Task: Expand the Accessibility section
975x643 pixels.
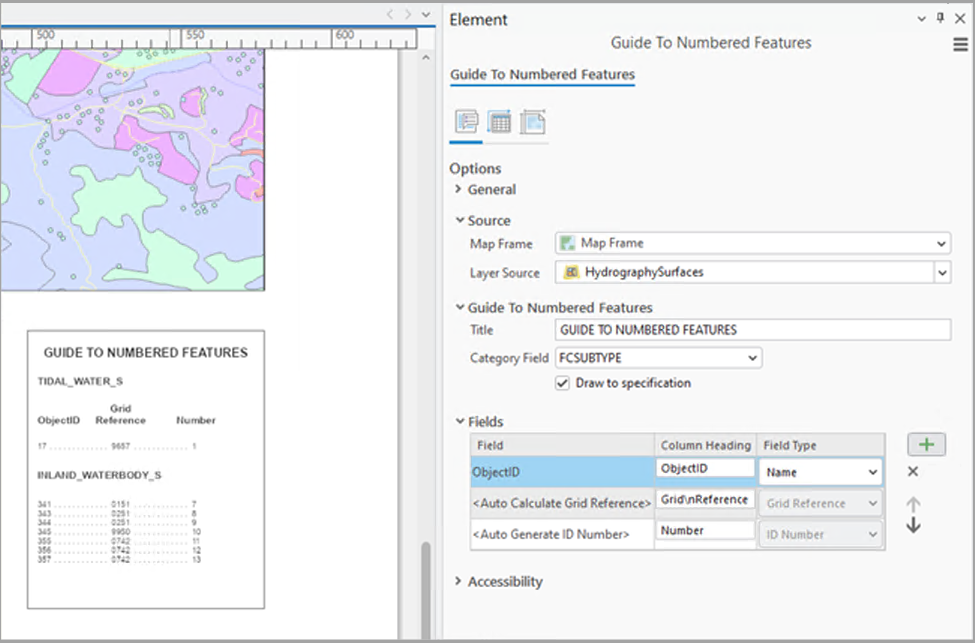Action: [458, 581]
